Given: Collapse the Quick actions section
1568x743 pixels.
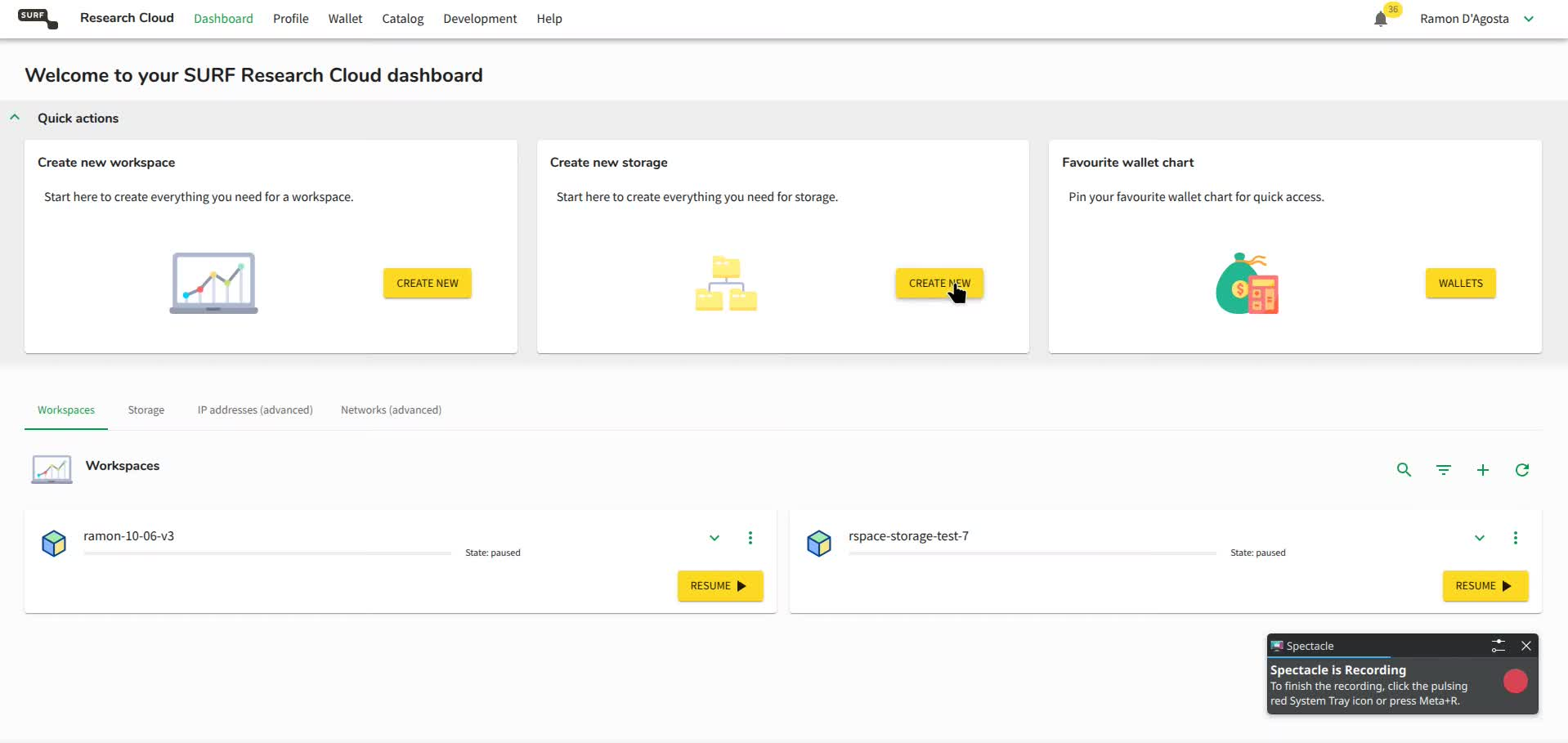Looking at the screenshot, I should coord(15,118).
